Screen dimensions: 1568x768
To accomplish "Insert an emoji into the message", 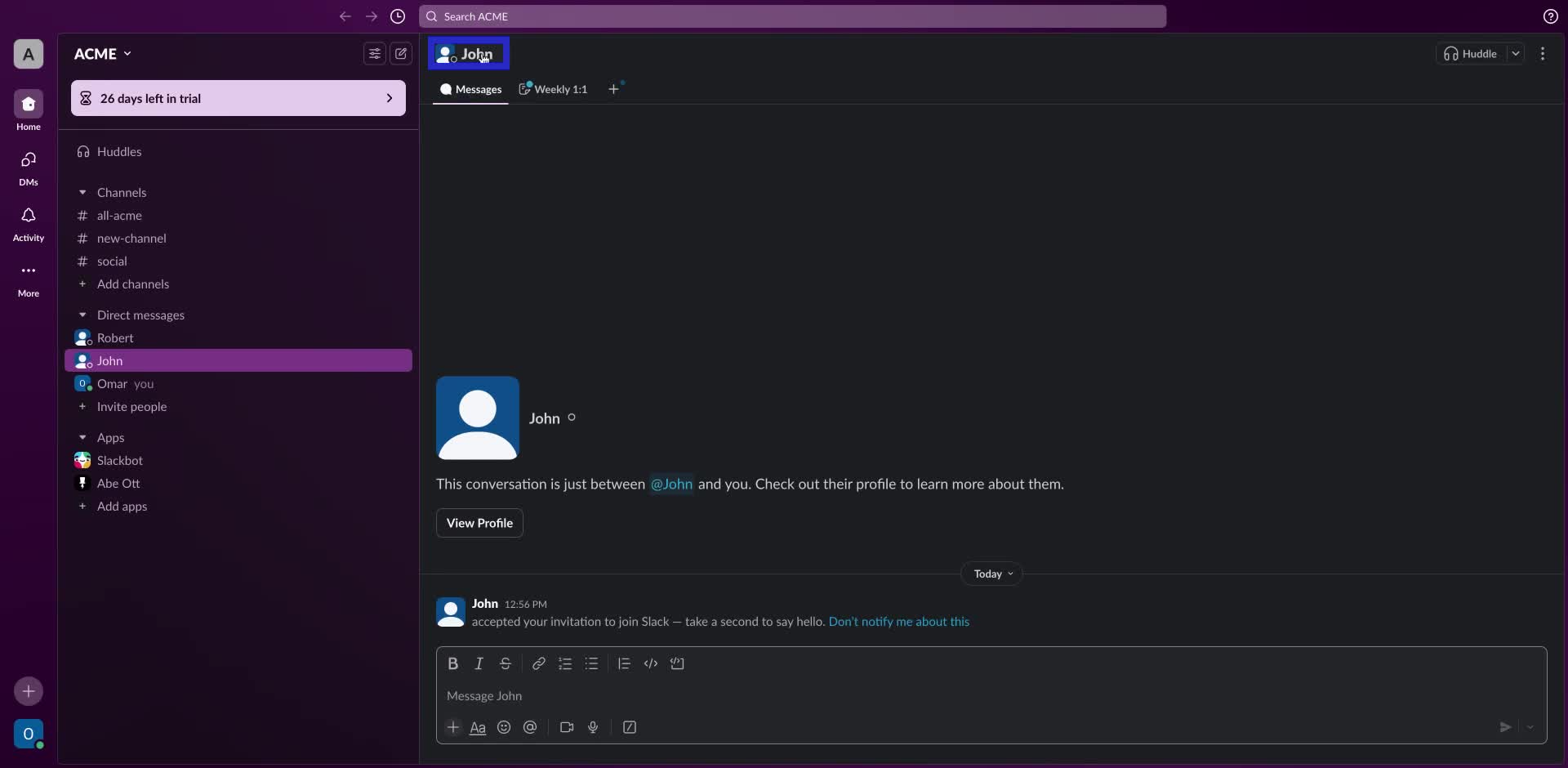I will point(504,727).
